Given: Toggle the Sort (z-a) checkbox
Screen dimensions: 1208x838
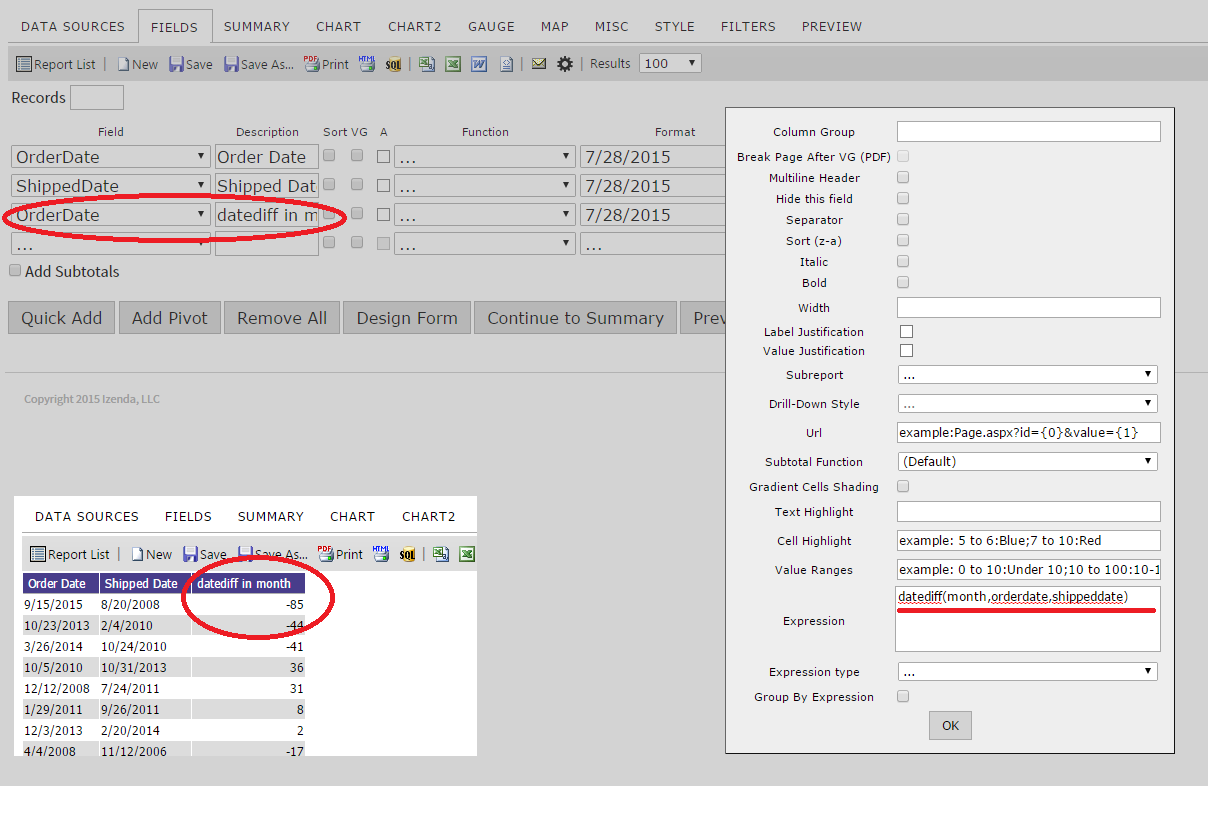Looking at the screenshot, I should click(903, 240).
